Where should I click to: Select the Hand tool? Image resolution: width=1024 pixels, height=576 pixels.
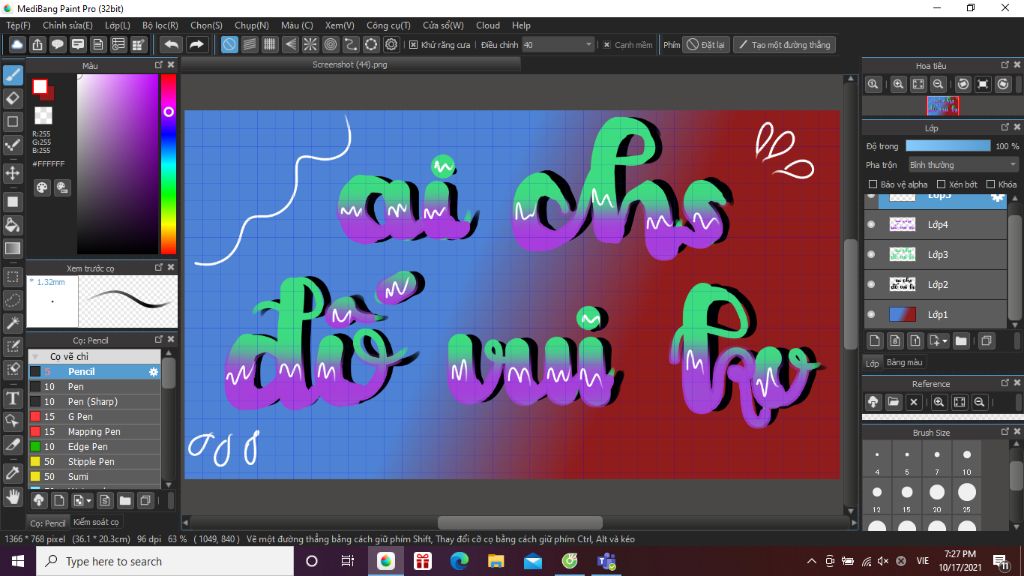coord(13,498)
